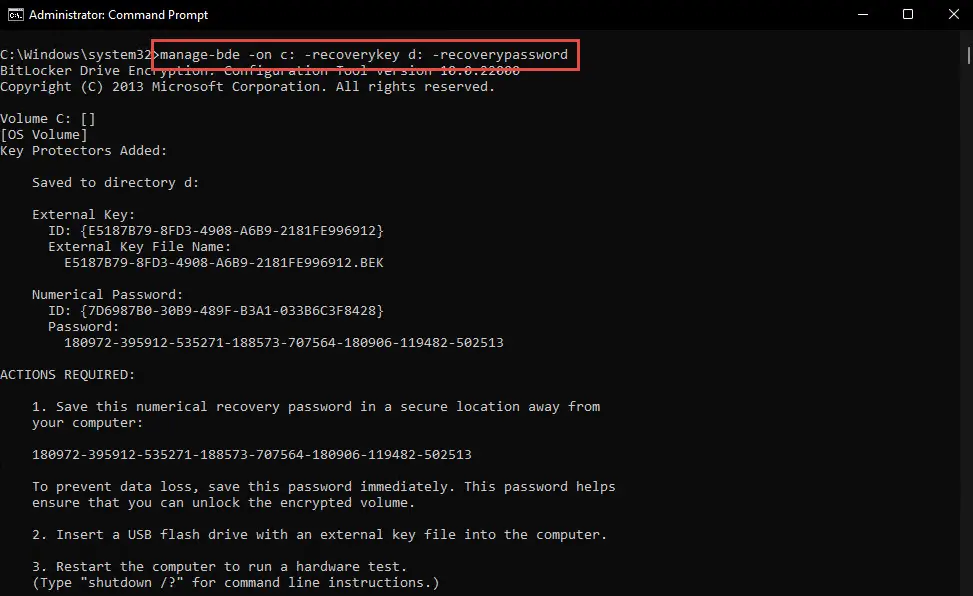Click the Command Prompt icon in title bar
This screenshot has height=596, width=973.
coord(15,14)
